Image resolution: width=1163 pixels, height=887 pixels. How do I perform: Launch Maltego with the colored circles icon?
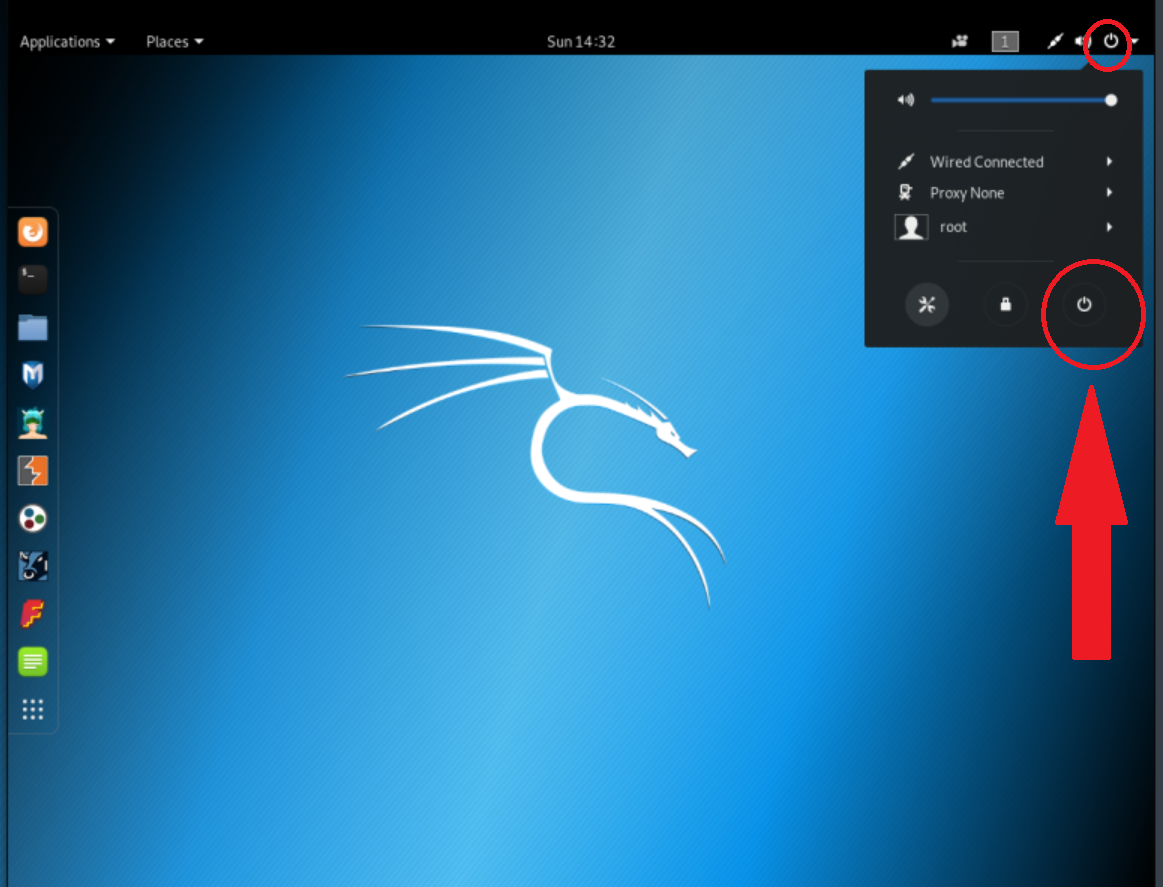click(x=33, y=518)
